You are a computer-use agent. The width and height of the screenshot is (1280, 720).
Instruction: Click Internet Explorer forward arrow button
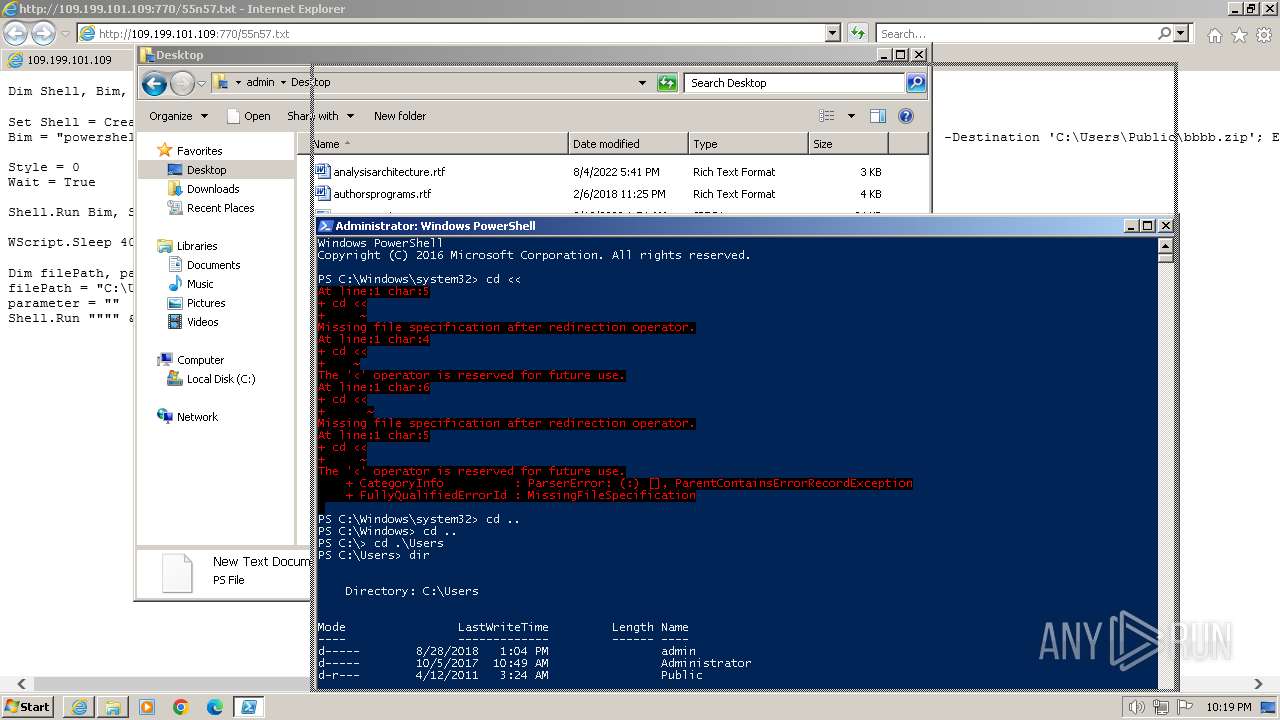(43, 33)
